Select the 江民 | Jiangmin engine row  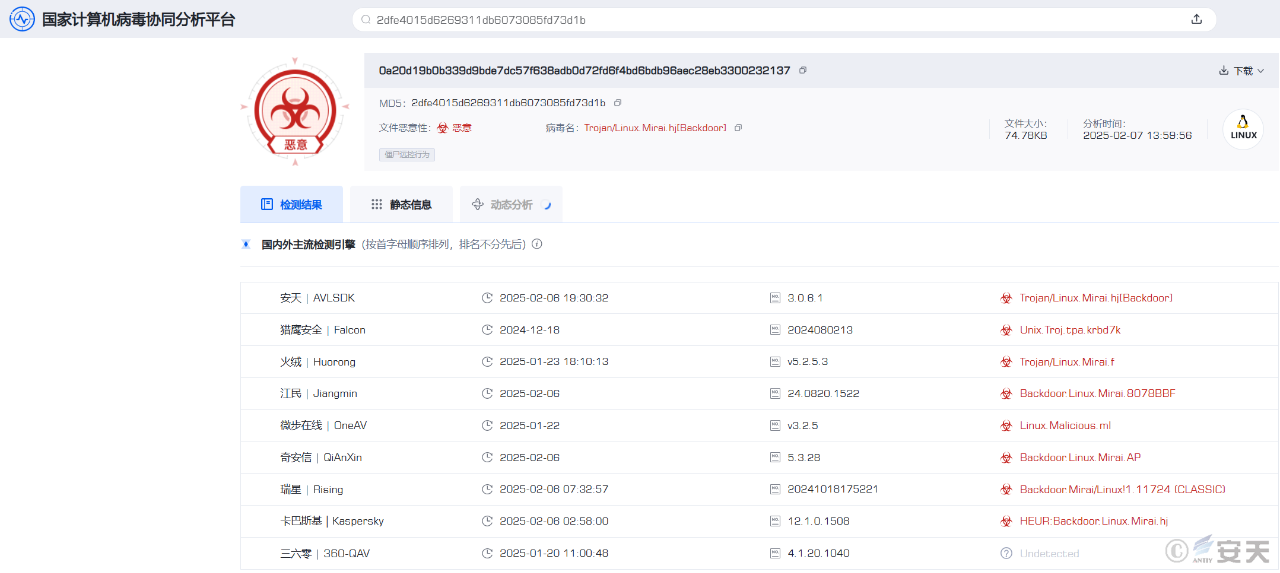(x=760, y=394)
